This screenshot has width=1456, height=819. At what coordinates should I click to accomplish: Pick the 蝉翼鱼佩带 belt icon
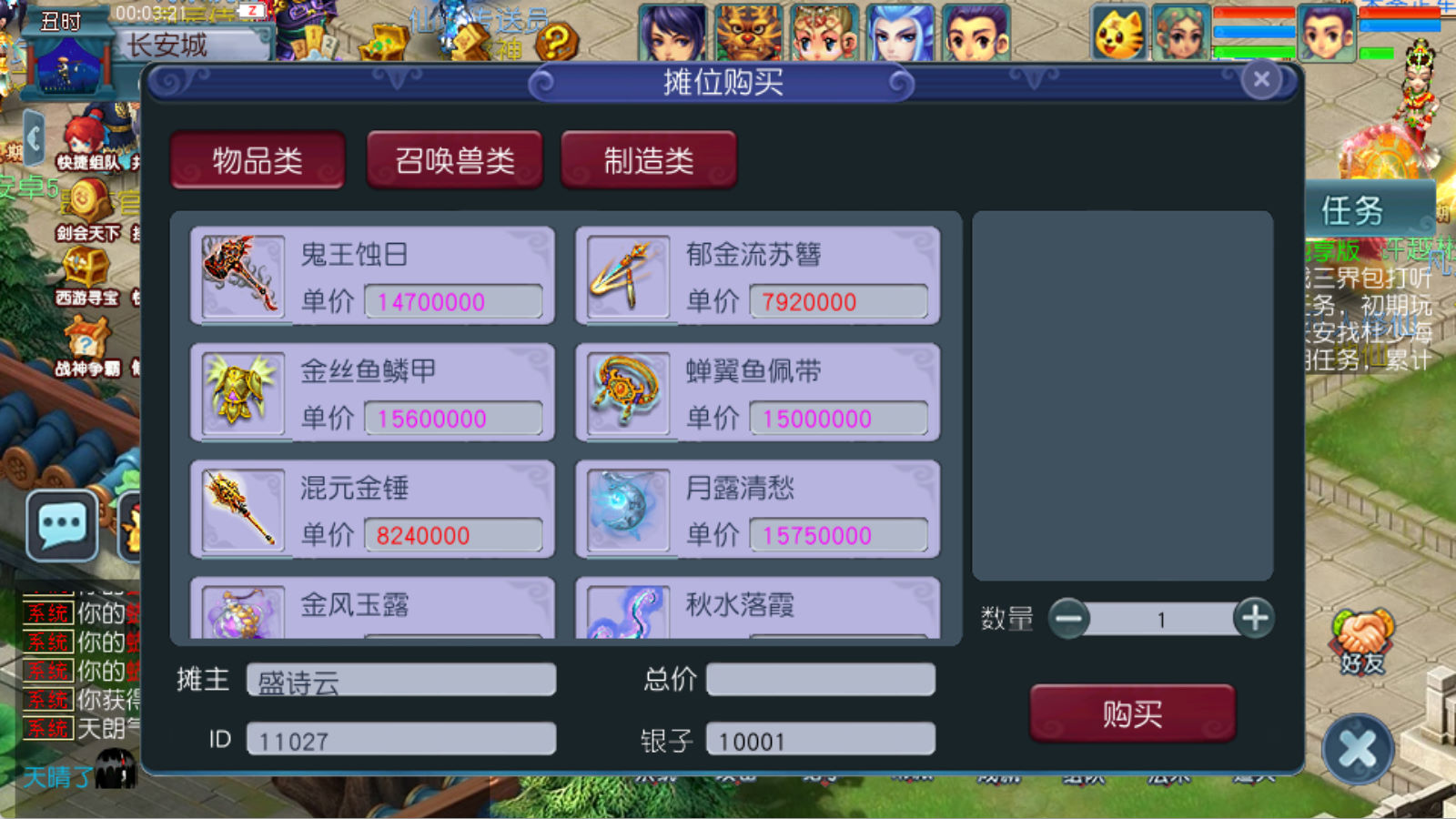click(x=628, y=392)
